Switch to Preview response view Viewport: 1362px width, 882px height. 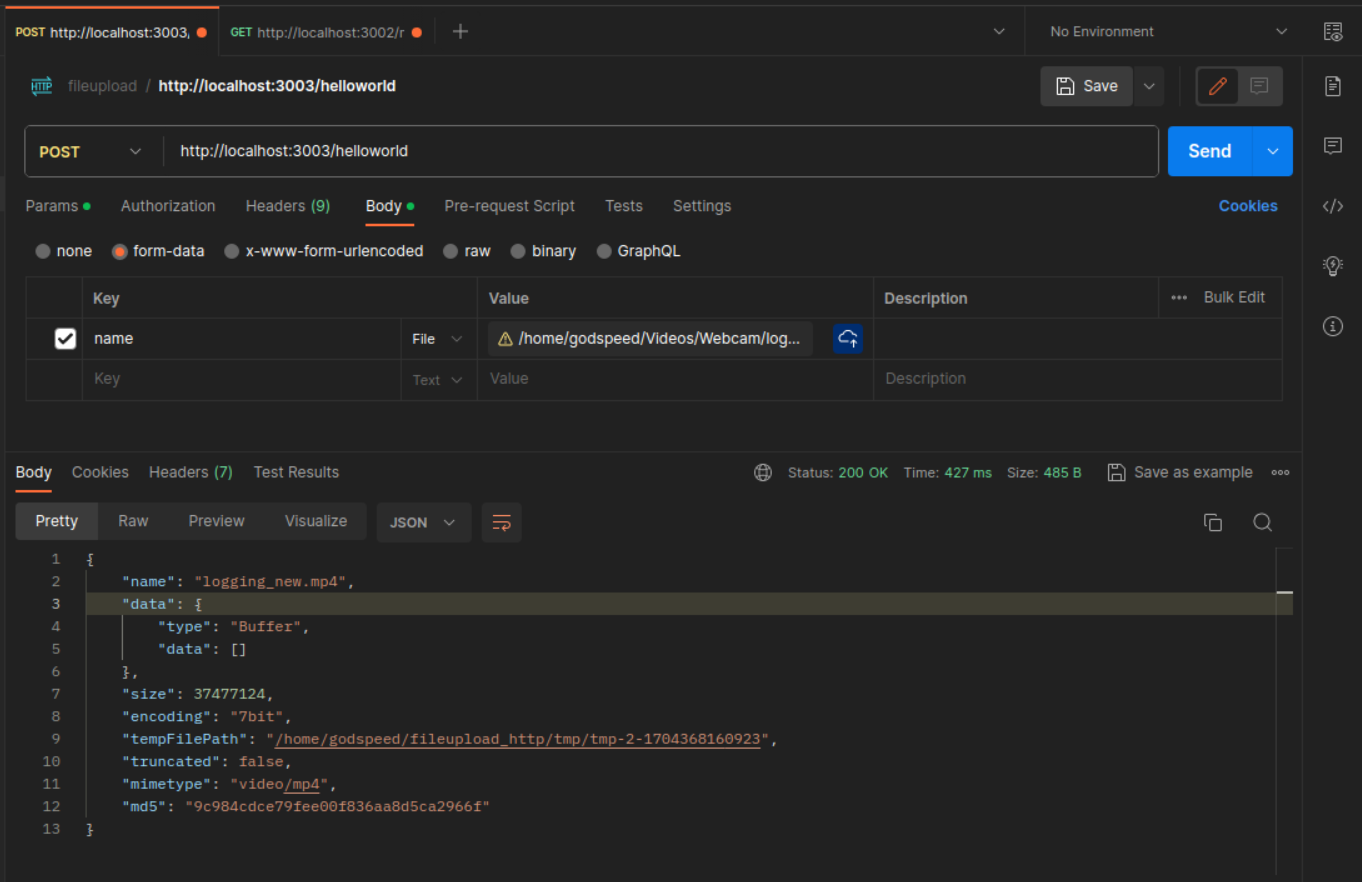click(217, 521)
